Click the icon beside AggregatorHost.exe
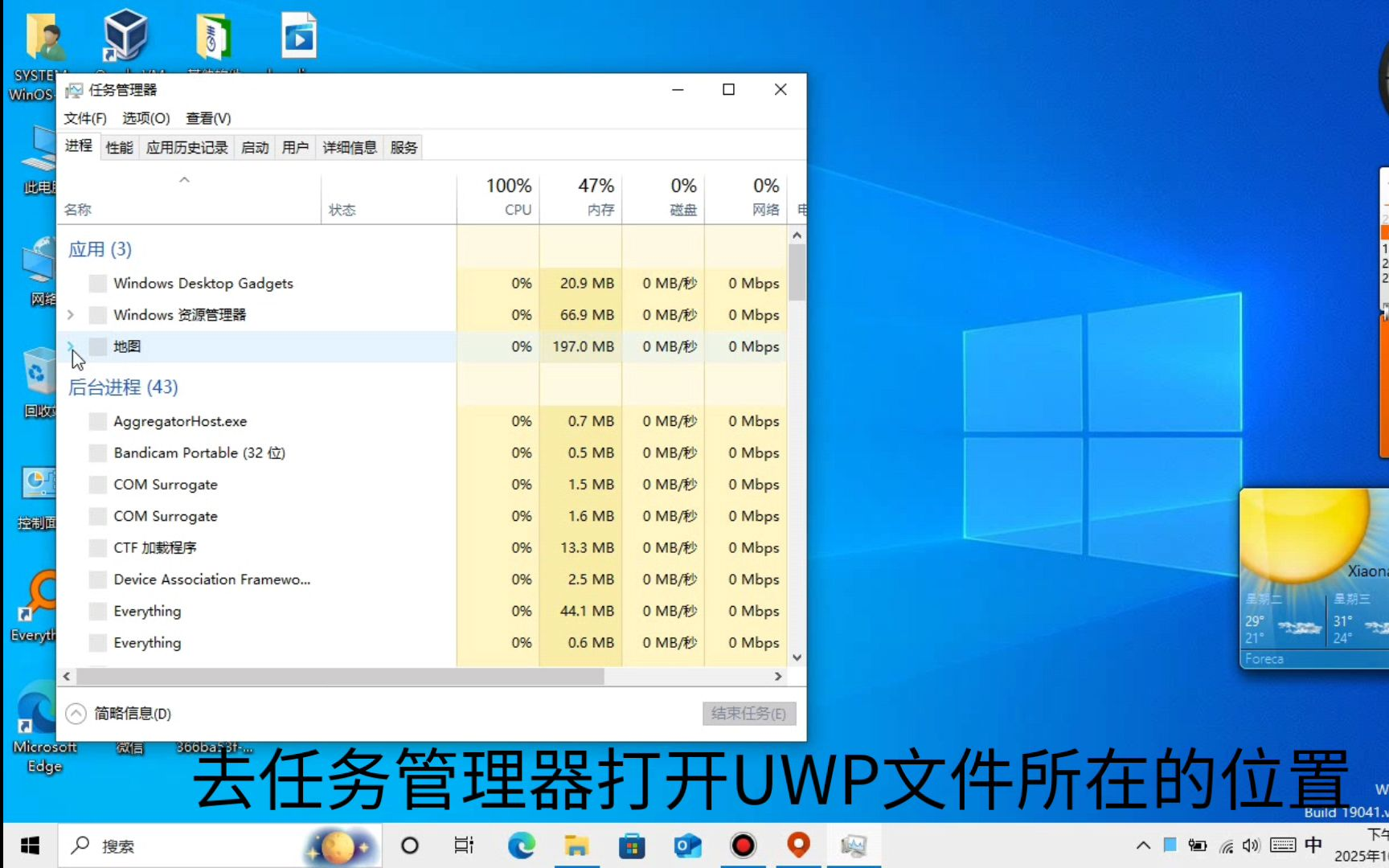This screenshot has height=868, width=1389. [97, 421]
